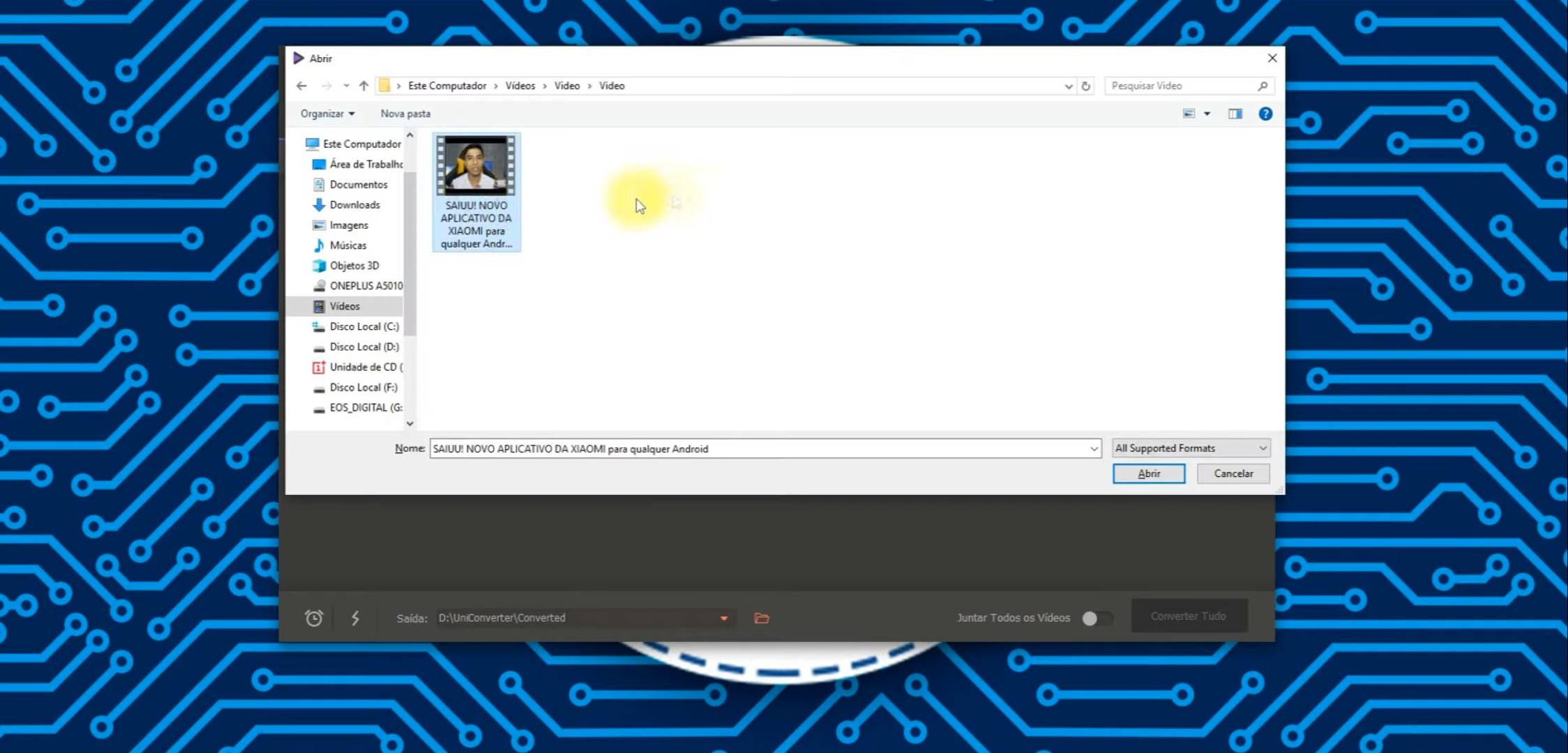This screenshot has height=753, width=1568.
Task: Open the Organizar menu
Action: coord(327,114)
